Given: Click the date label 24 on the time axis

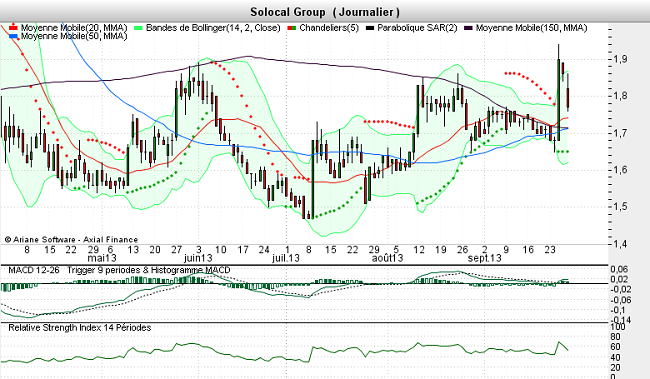Looking at the screenshot, I should coord(264,250).
